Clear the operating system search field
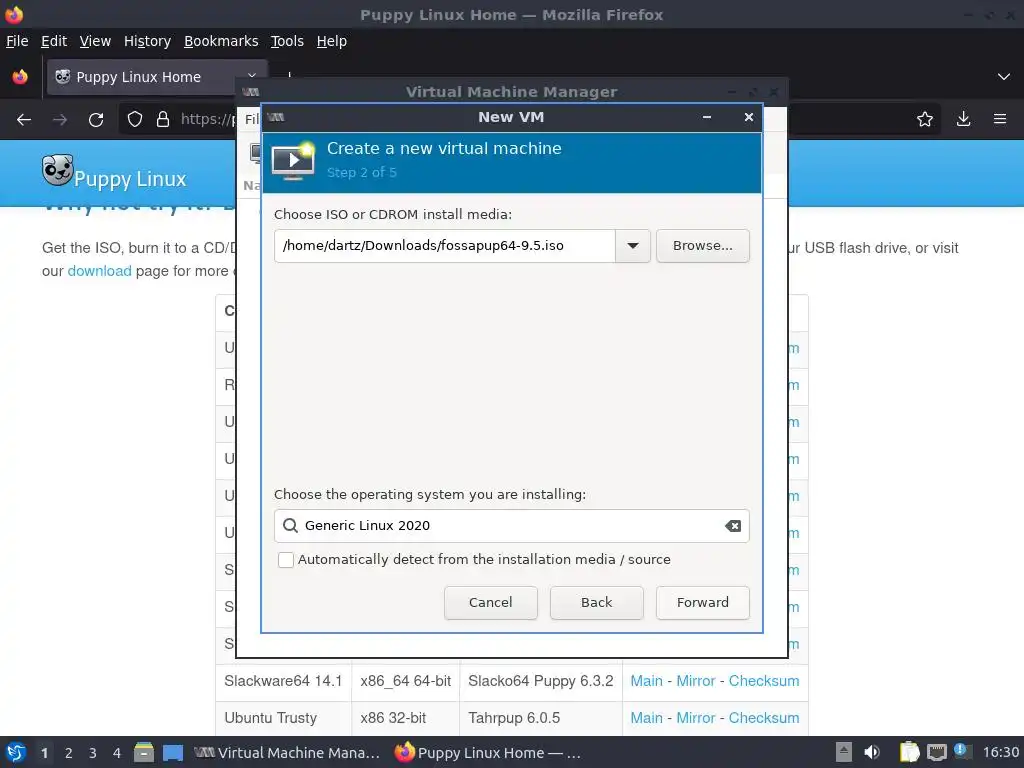 tap(733, 526)
